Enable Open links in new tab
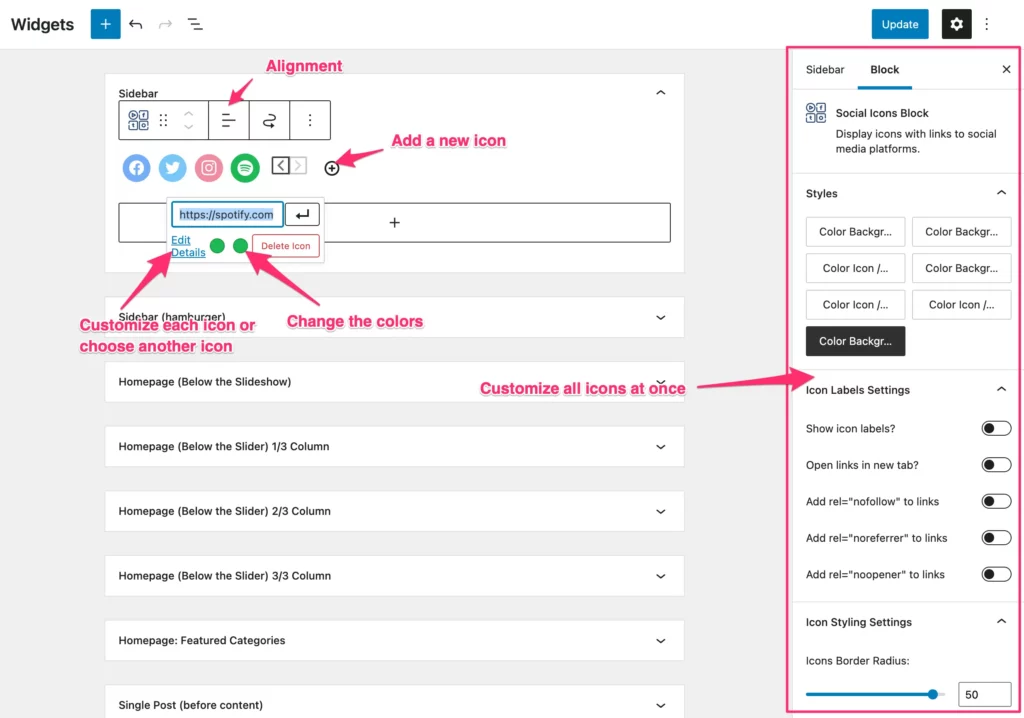 tap(996, 465)
